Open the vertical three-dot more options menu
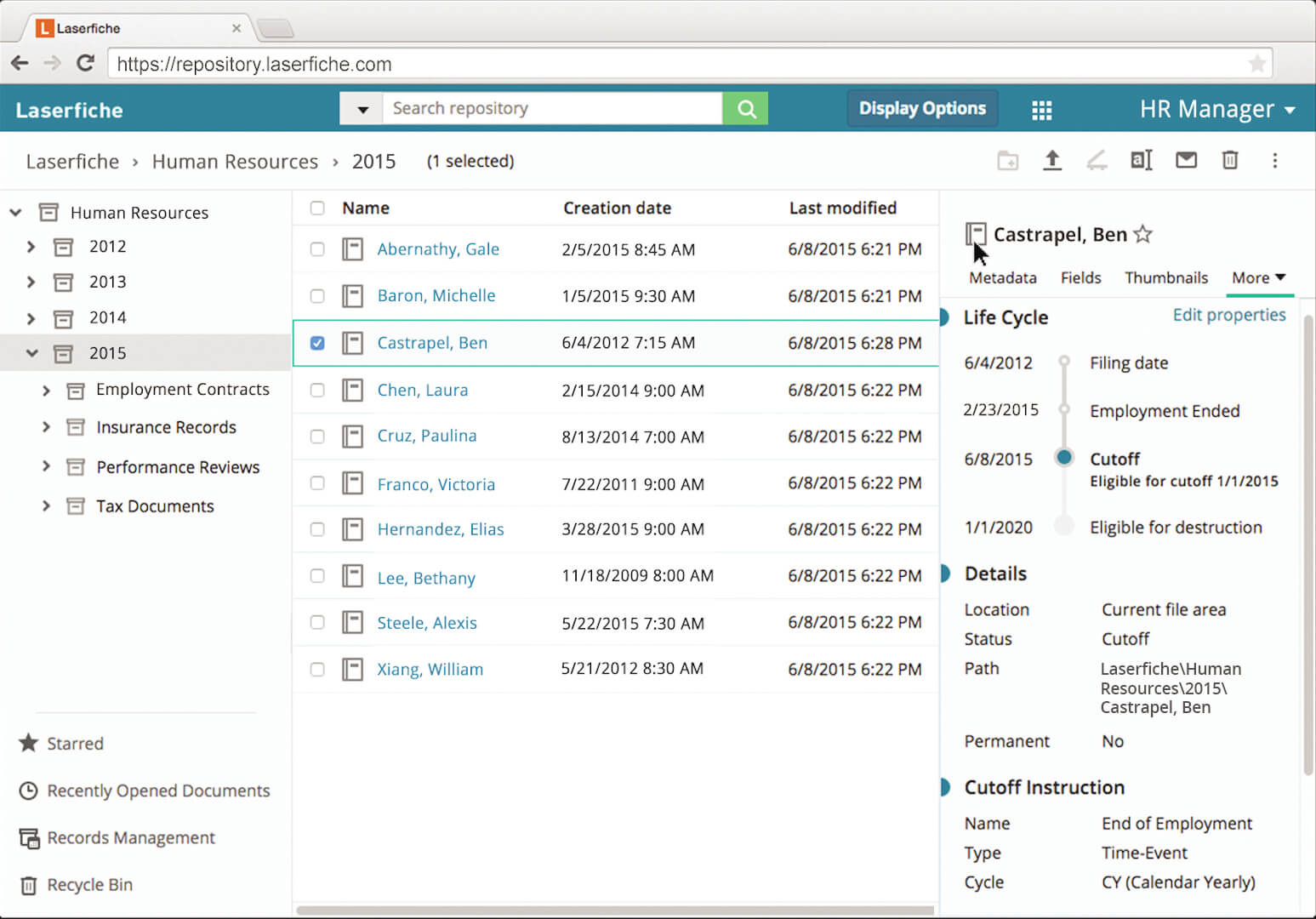Screen dimensions: 1316x919 [1274, 160]
